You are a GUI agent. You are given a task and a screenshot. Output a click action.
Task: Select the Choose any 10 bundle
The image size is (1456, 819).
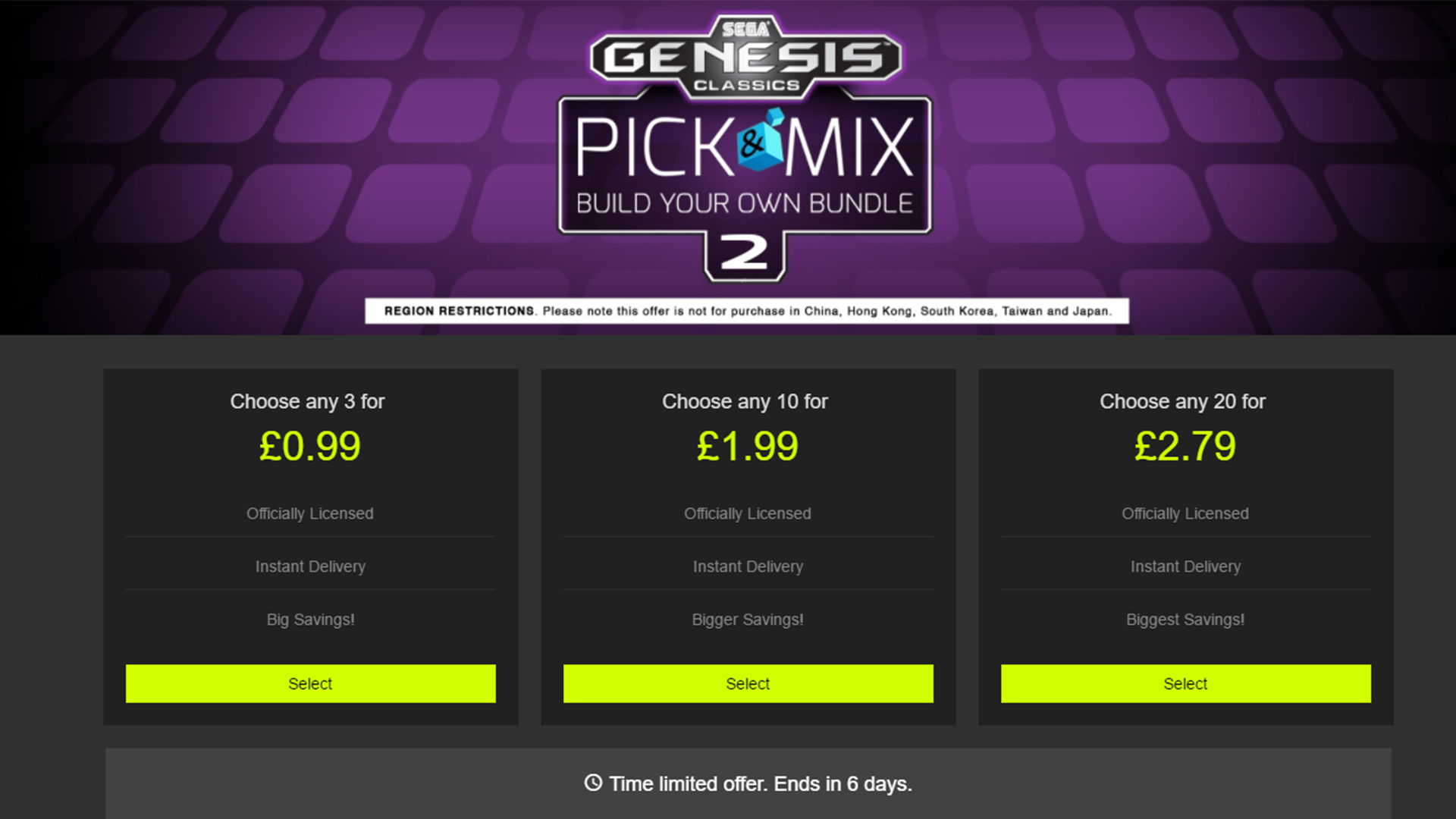(748, 683)
